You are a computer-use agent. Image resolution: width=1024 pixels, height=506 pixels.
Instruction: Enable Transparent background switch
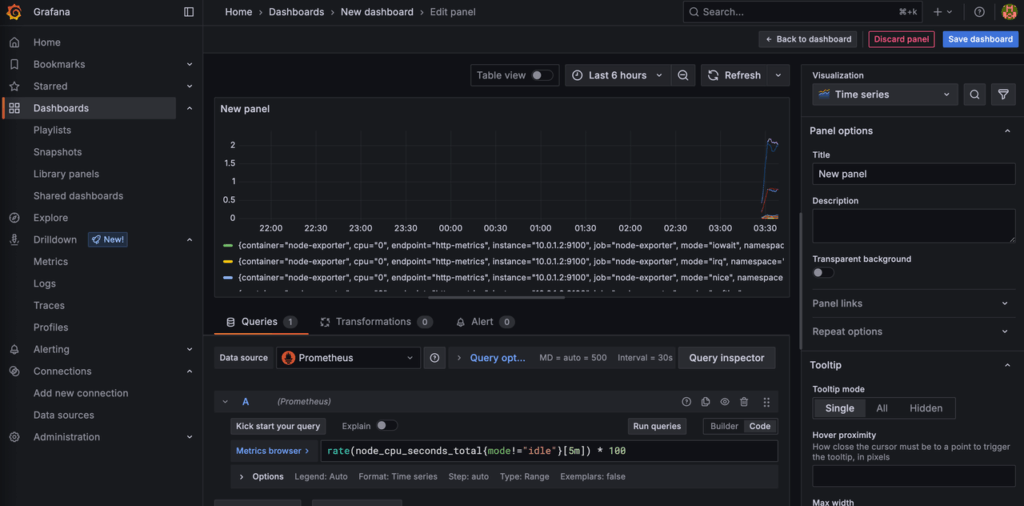pos(823,272)
